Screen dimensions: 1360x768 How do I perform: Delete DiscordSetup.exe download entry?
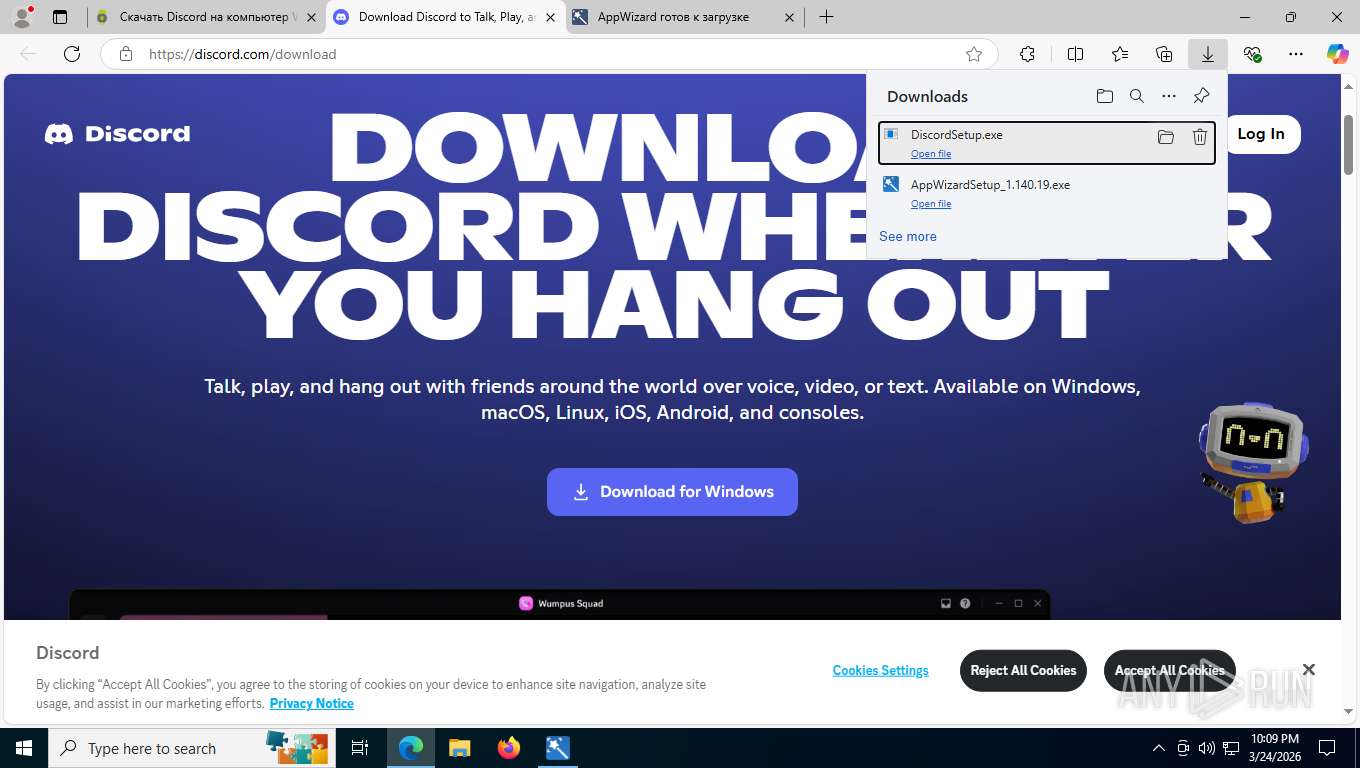[x=1200, y=137]
